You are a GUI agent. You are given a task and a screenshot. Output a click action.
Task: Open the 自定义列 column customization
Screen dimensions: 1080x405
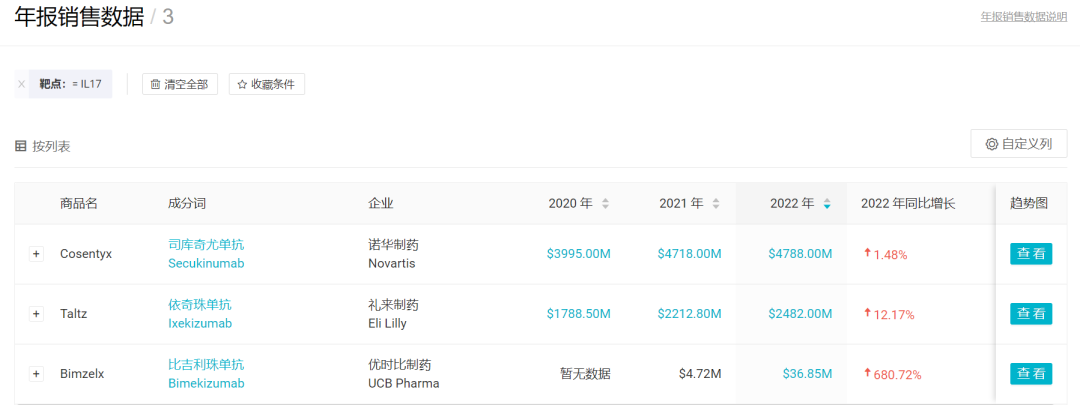click(x=1018, y=144)
